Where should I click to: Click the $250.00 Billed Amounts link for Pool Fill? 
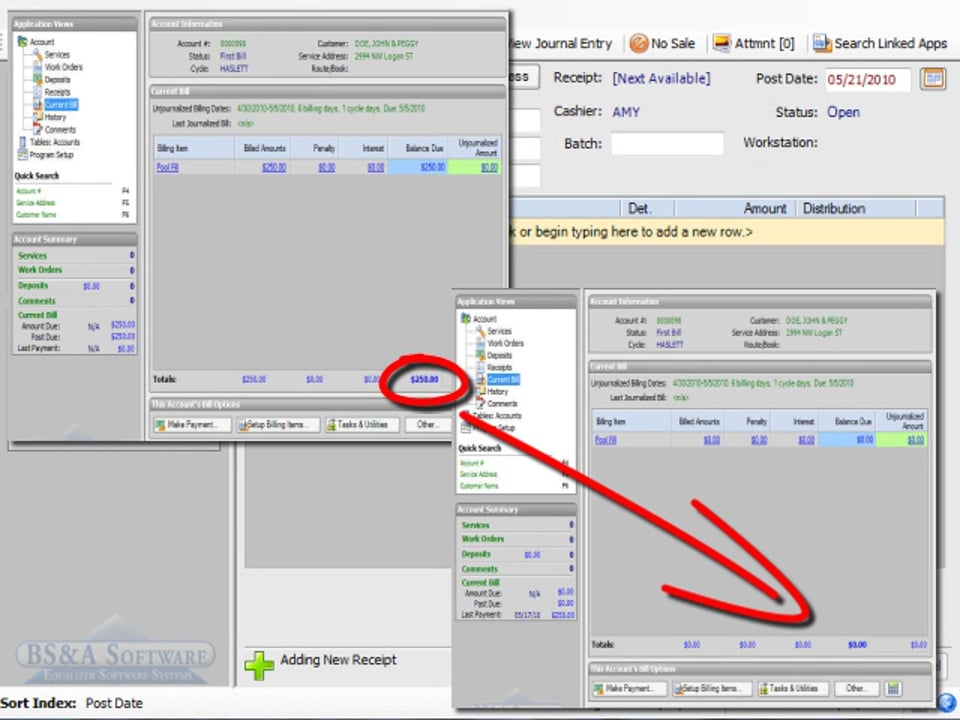coord(274,167)
